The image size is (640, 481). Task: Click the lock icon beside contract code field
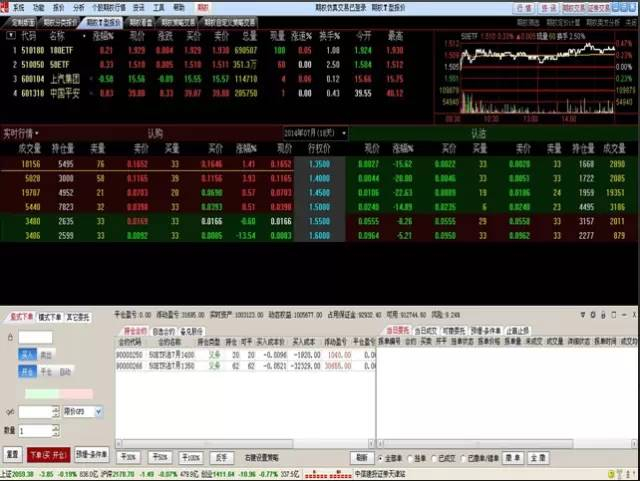point(10,337)
